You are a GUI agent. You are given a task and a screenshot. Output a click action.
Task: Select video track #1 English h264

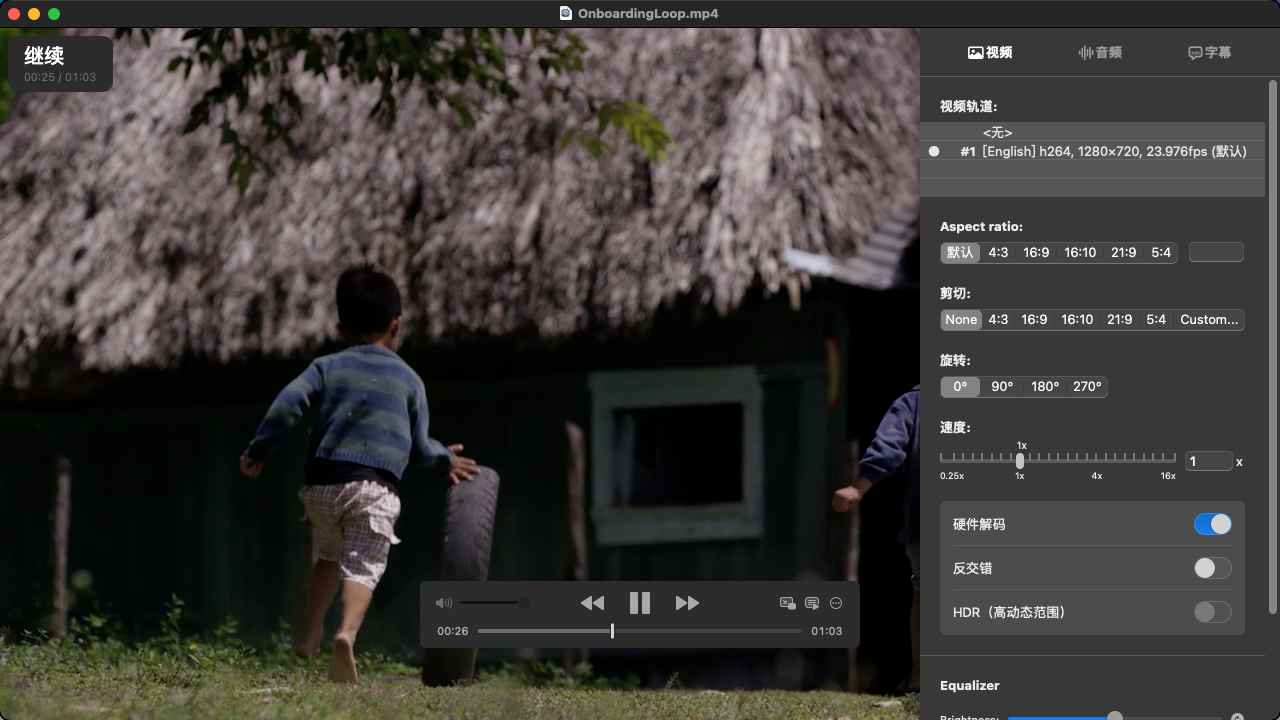tap(1092, 151)
